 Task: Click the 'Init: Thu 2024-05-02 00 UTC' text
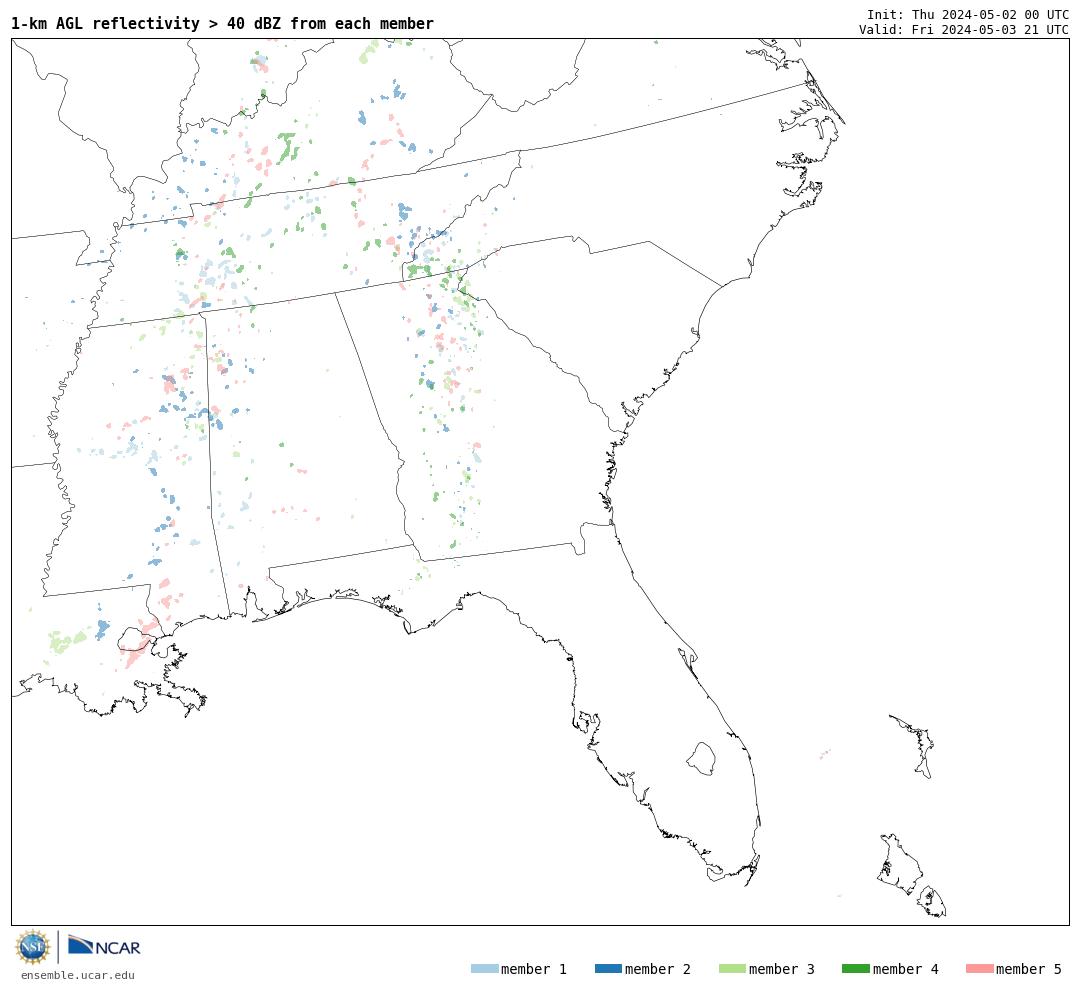tap(968, 14)
